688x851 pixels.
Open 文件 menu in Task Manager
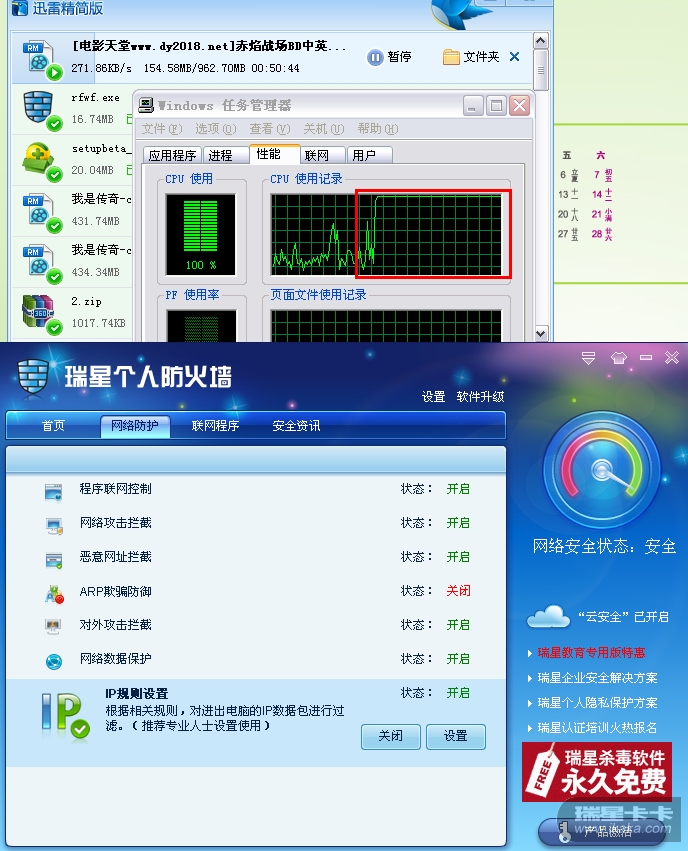coord(162,129)
